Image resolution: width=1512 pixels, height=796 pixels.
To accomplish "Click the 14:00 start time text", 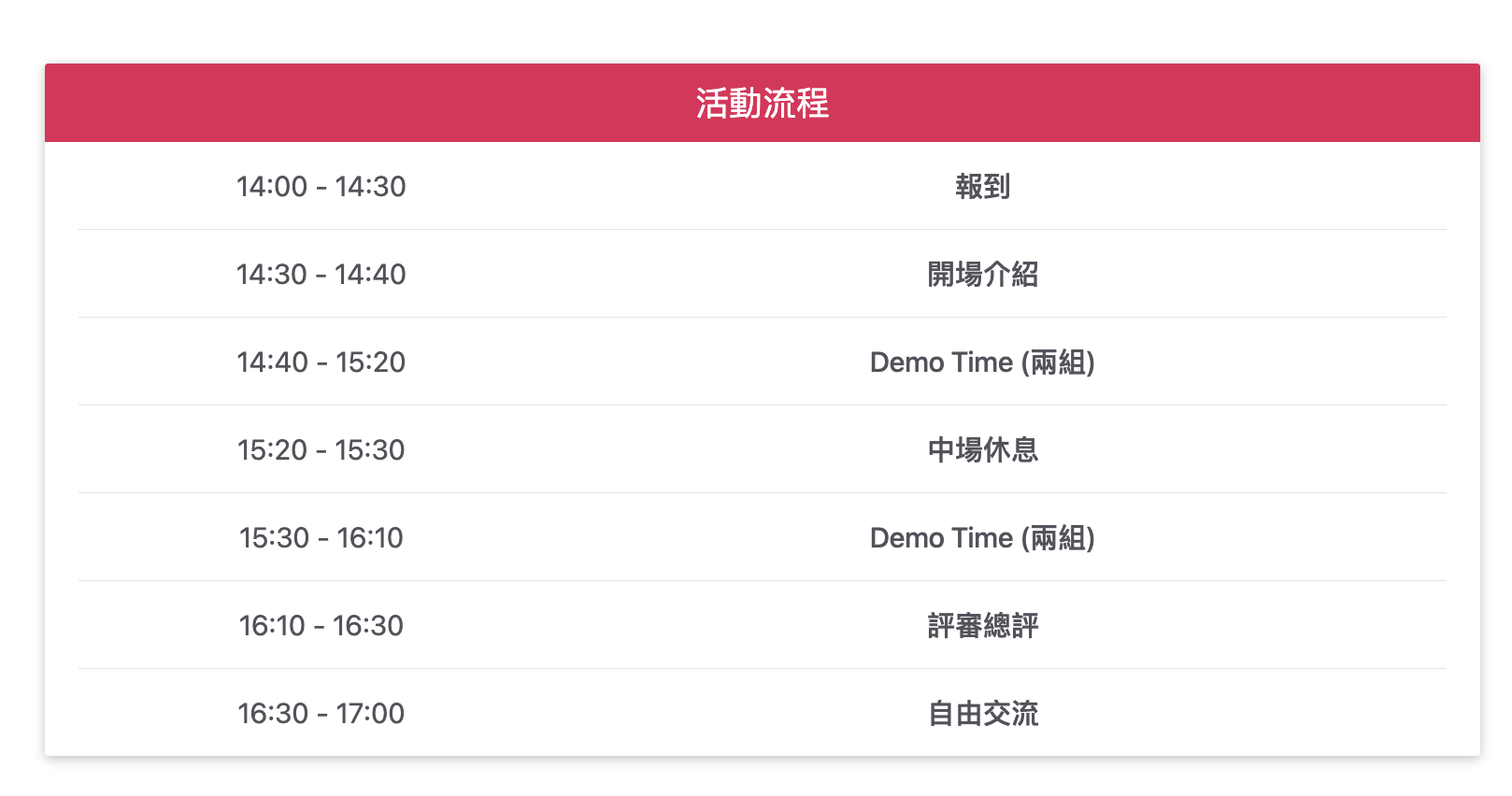I will [272, 187].
